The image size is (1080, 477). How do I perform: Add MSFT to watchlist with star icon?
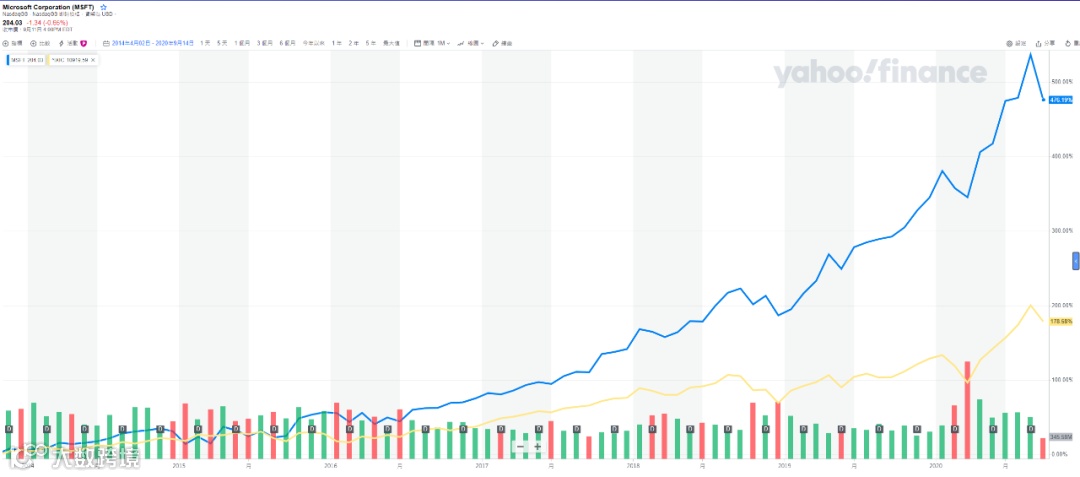point(103,6)
